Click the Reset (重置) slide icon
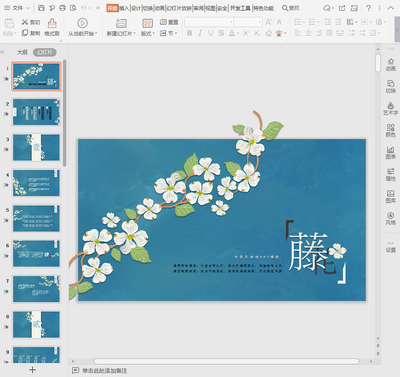 click(x=163, y=22)
